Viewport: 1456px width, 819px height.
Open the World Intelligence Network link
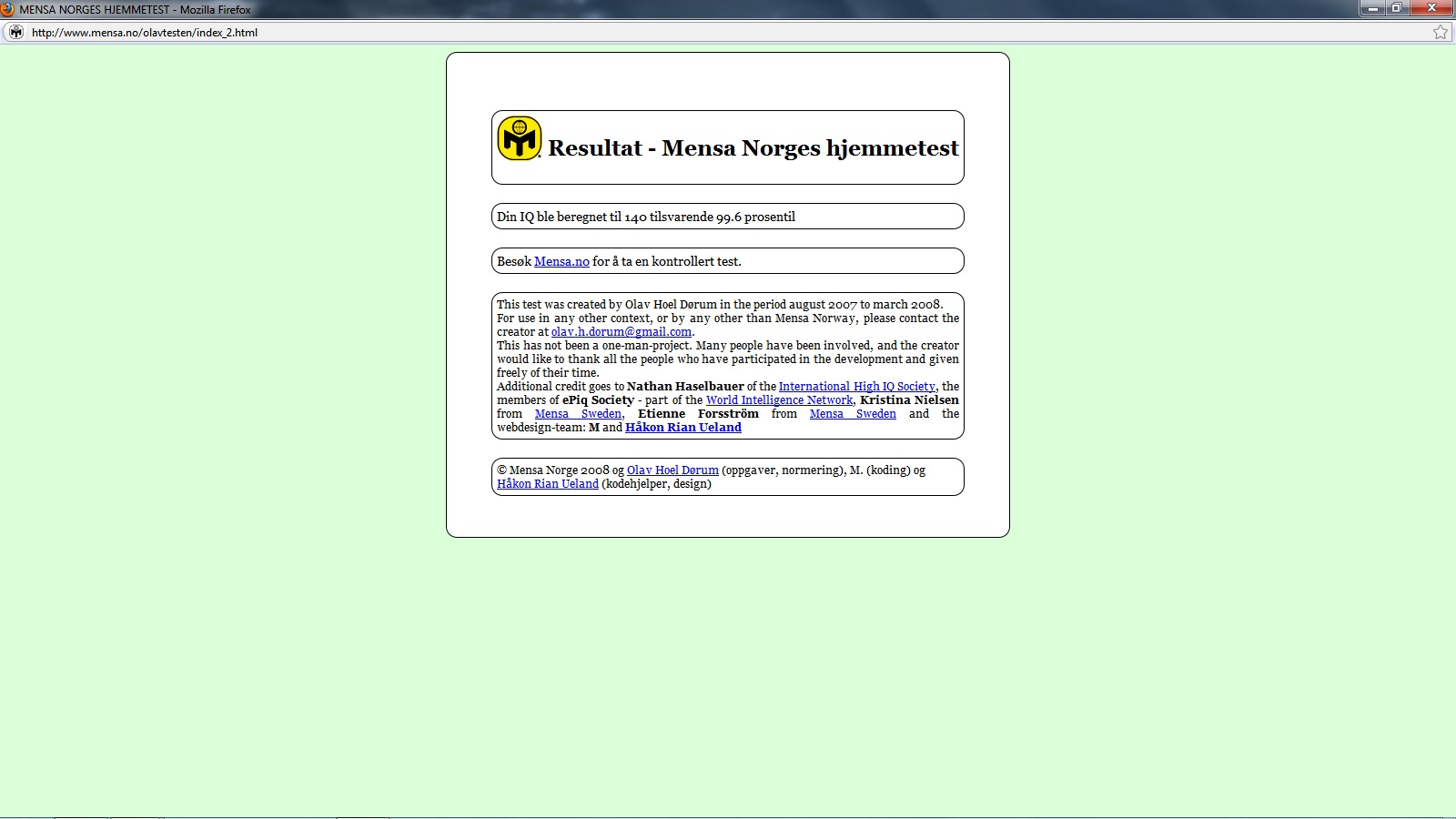pos(780,400)
